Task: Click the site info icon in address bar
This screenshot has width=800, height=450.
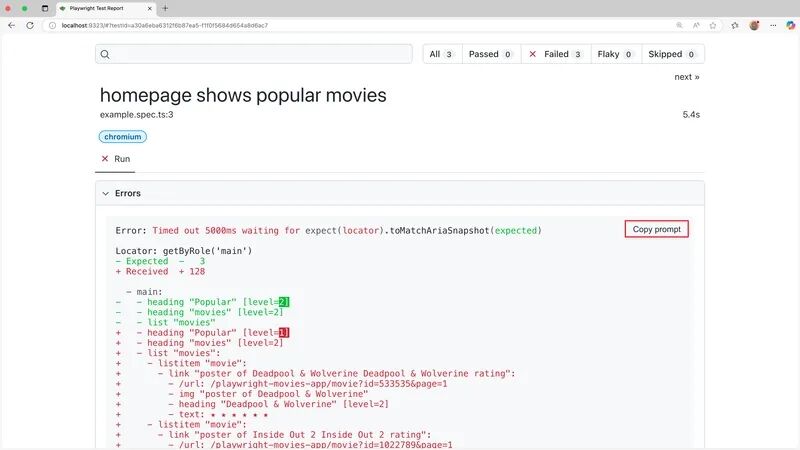Action: (52, 25)
